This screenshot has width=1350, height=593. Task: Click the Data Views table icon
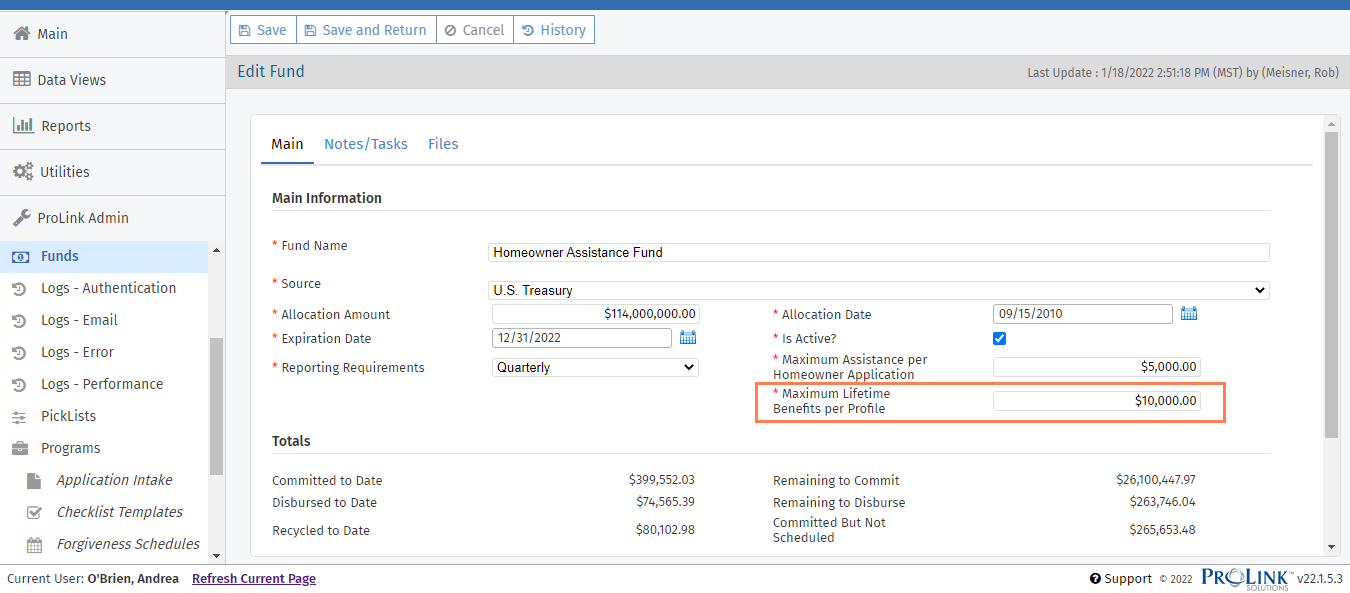[21, 80]
